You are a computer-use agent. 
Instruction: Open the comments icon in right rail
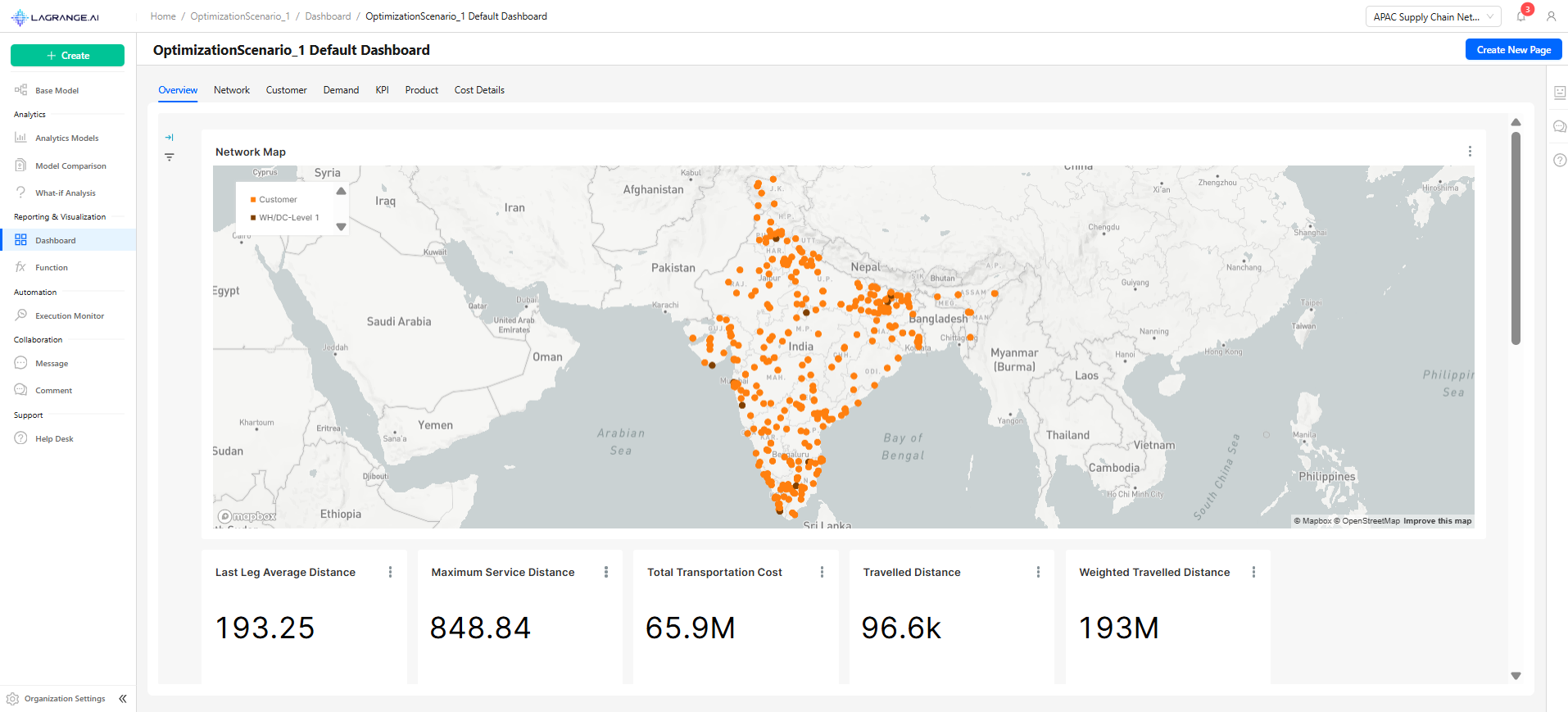point(1559,126)
